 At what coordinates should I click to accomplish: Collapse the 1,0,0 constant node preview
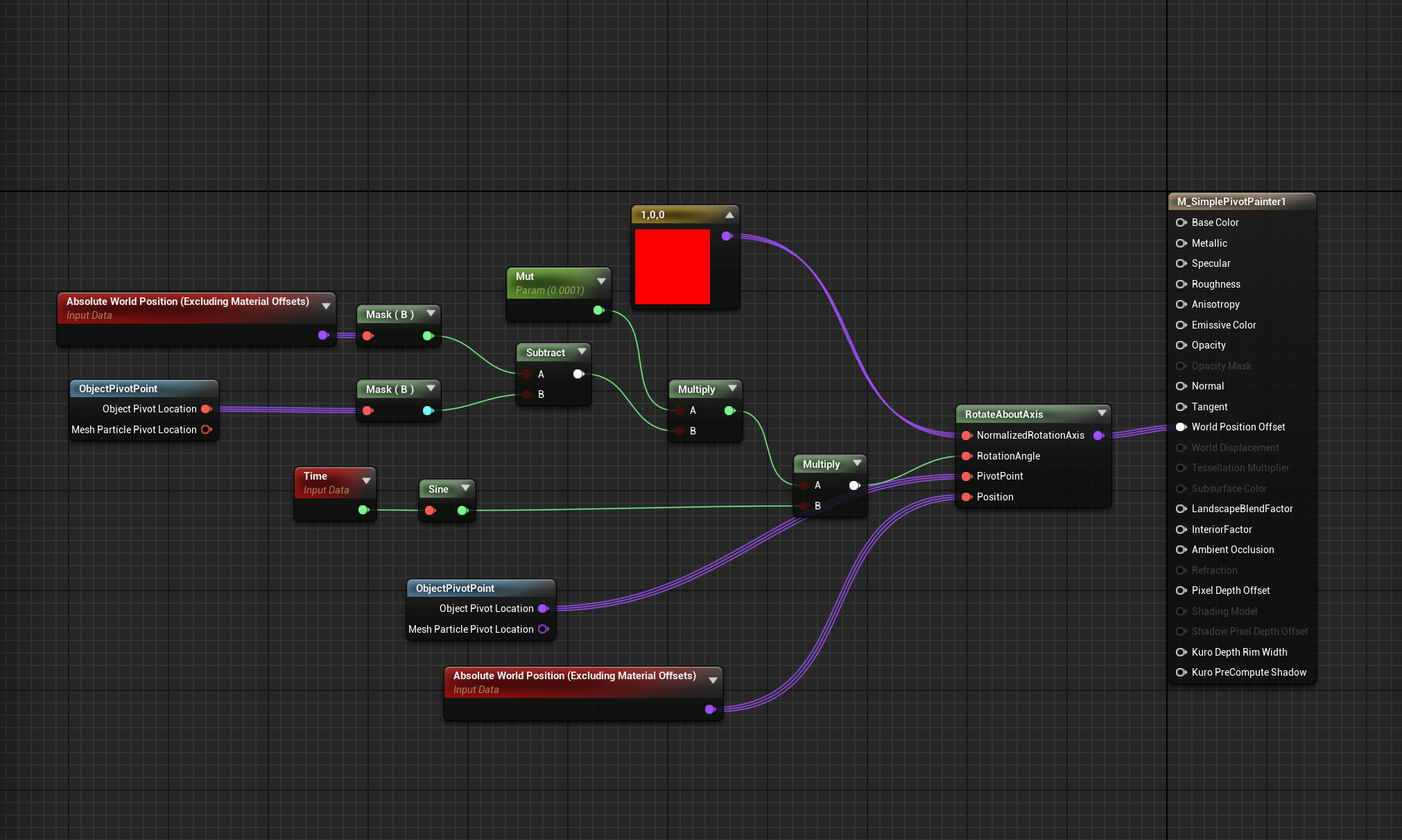coord(729,216)
